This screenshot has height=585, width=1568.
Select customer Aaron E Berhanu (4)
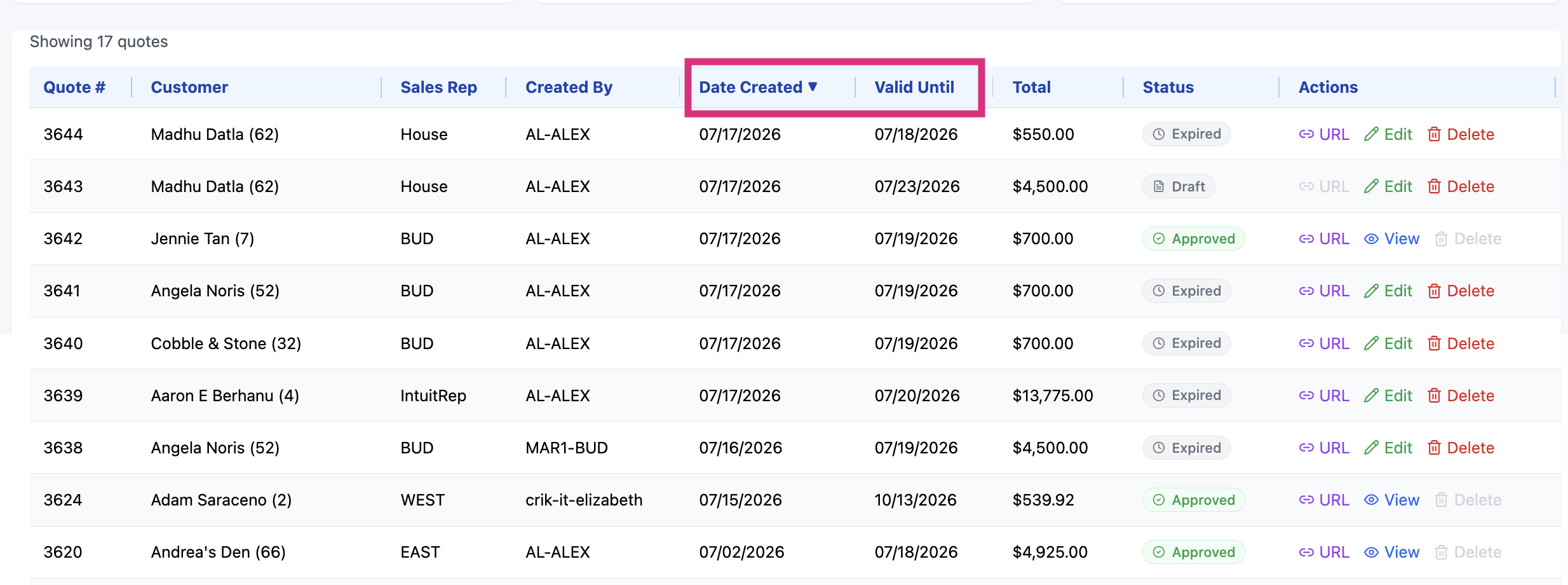pos(225,396)
